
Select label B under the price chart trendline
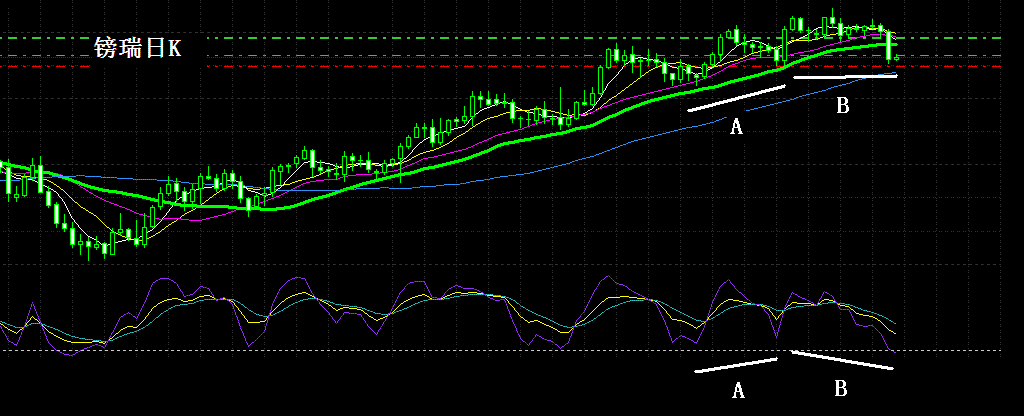click(x=843, y=105)
